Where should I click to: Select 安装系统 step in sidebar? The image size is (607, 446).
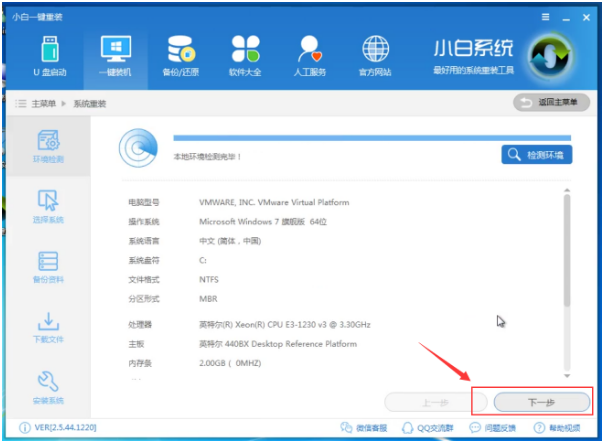[x=48, y=388]
